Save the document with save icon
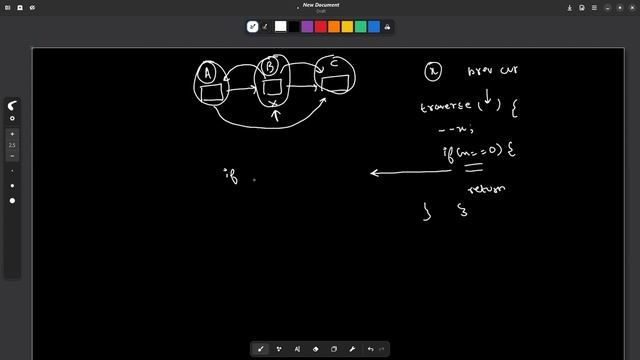The image size is (640, 360). tap(582, 8)
